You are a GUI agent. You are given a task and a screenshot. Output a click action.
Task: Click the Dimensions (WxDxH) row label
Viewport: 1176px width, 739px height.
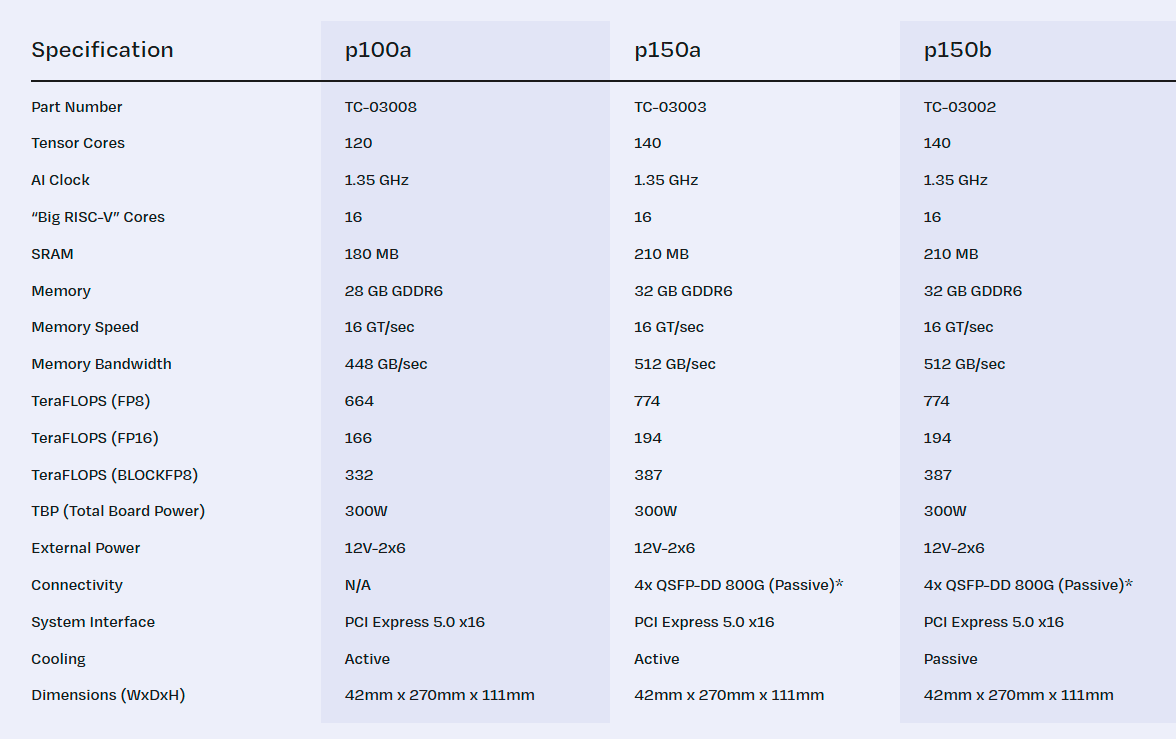(x=108, y=695)
